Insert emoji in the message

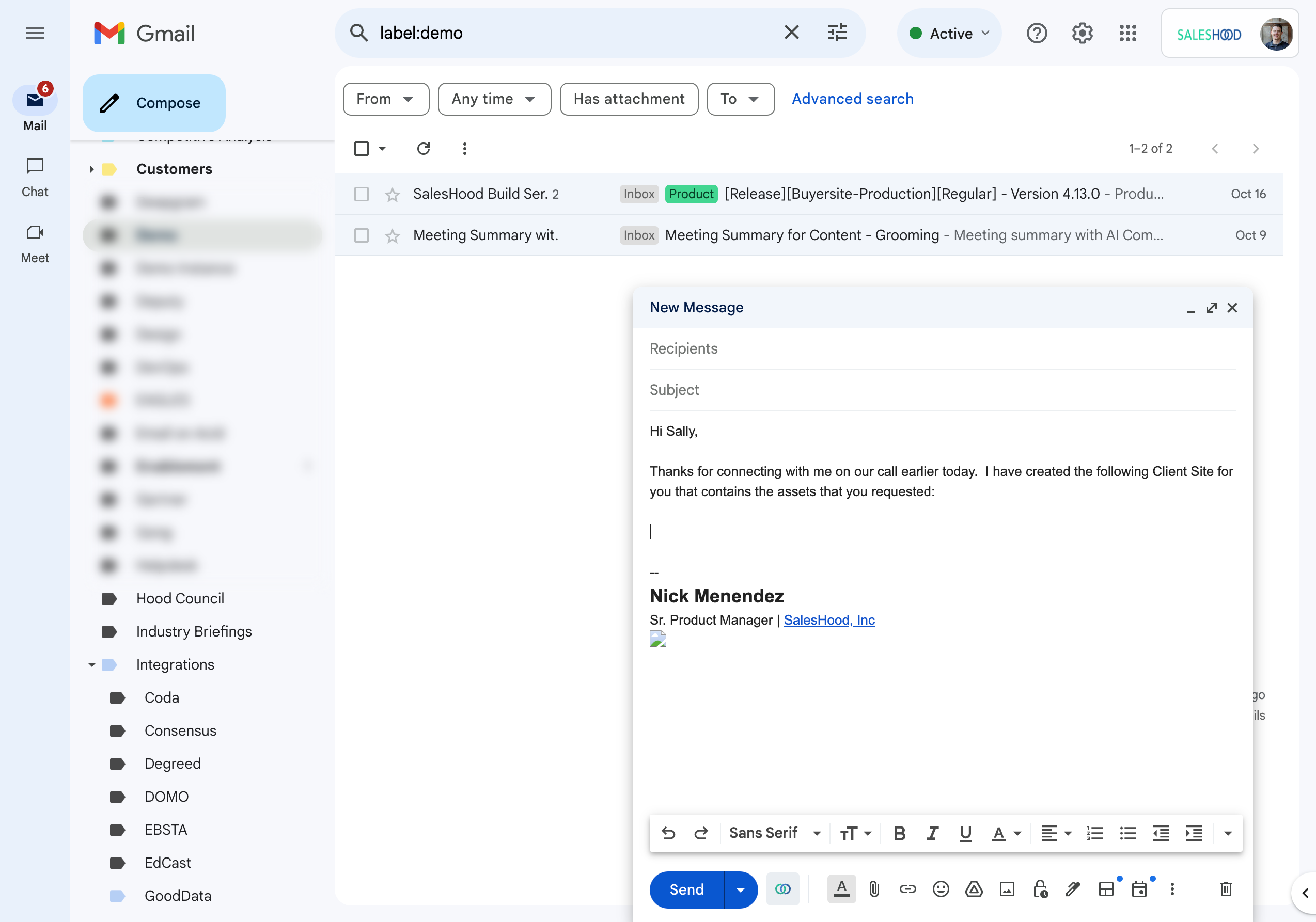[x=941, y=889]
